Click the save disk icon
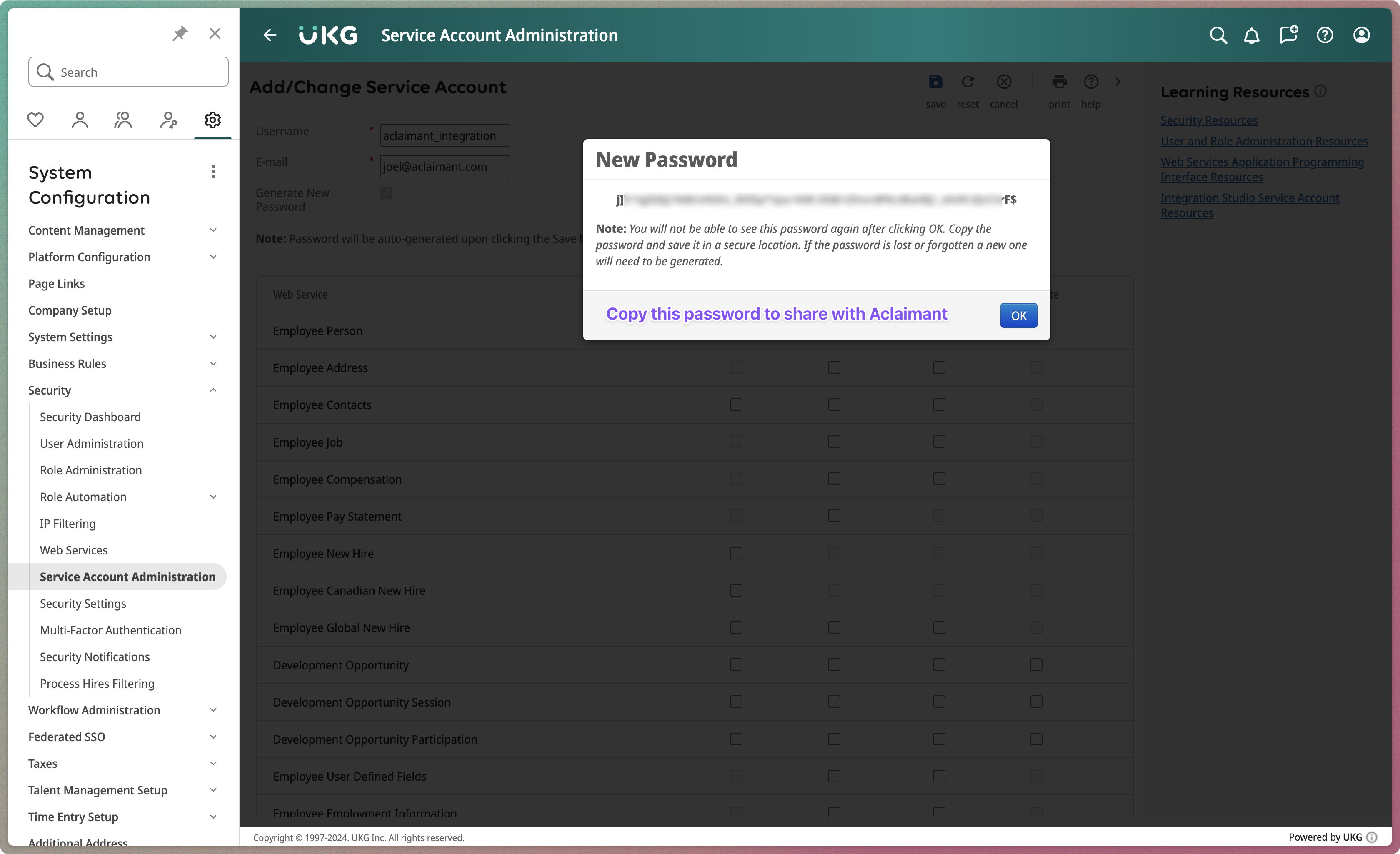This screenshot has height=854, width=1400. coord(935,82)
